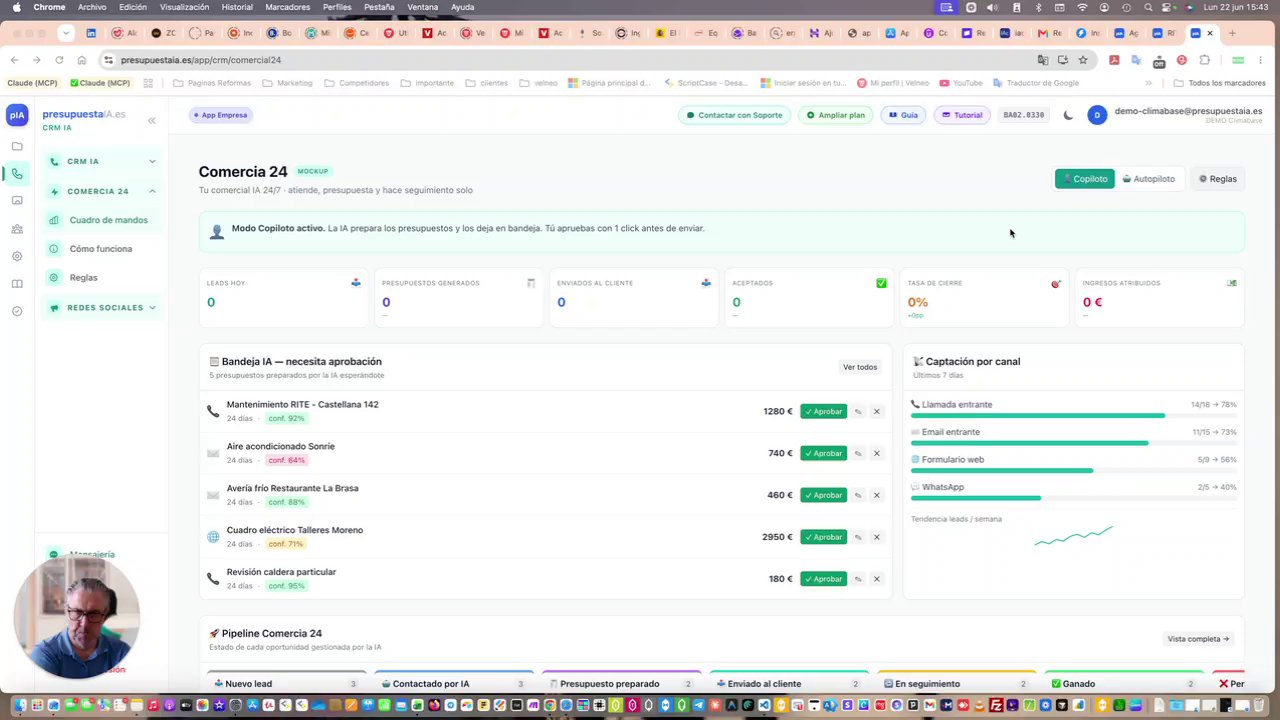
Task: Bookmark this page with star icon
Action: click(1082, 60)
